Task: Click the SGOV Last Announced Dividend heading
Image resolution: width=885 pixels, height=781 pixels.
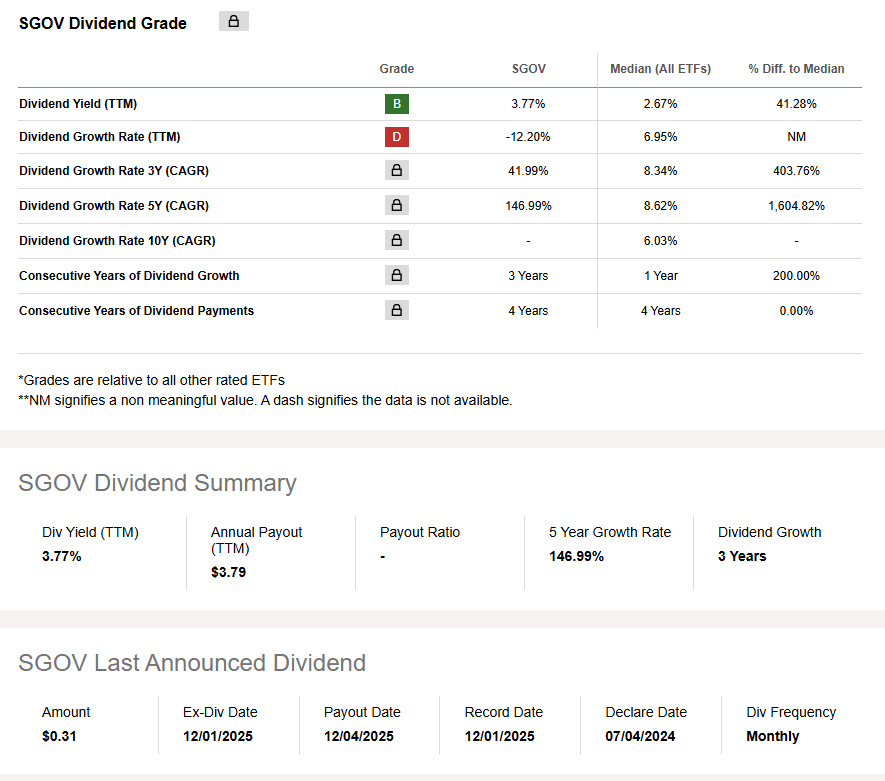Action: 192,662
